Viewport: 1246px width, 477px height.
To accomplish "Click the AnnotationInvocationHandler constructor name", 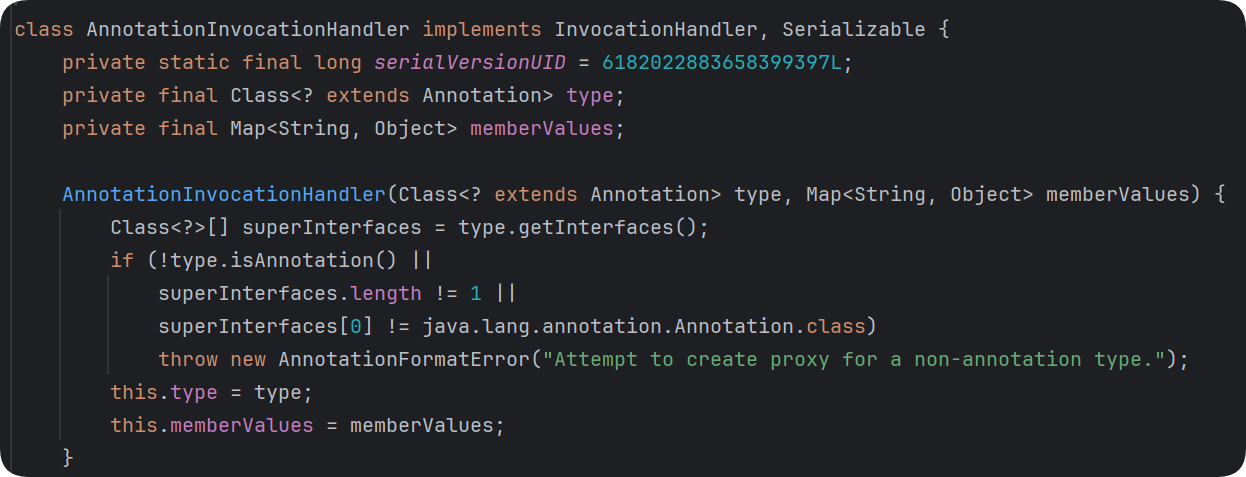I will [x=224, y=194].
